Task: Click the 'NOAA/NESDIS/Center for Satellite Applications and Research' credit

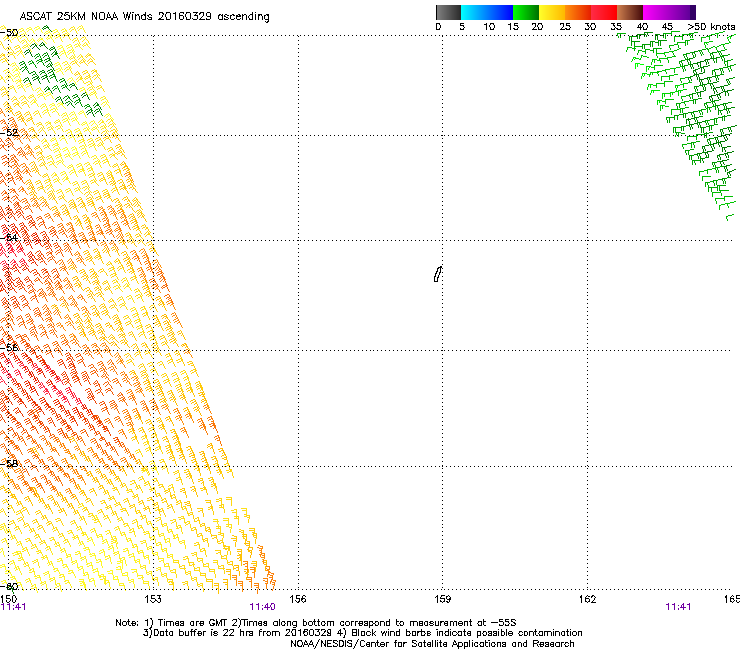Action: pos(432,644)
